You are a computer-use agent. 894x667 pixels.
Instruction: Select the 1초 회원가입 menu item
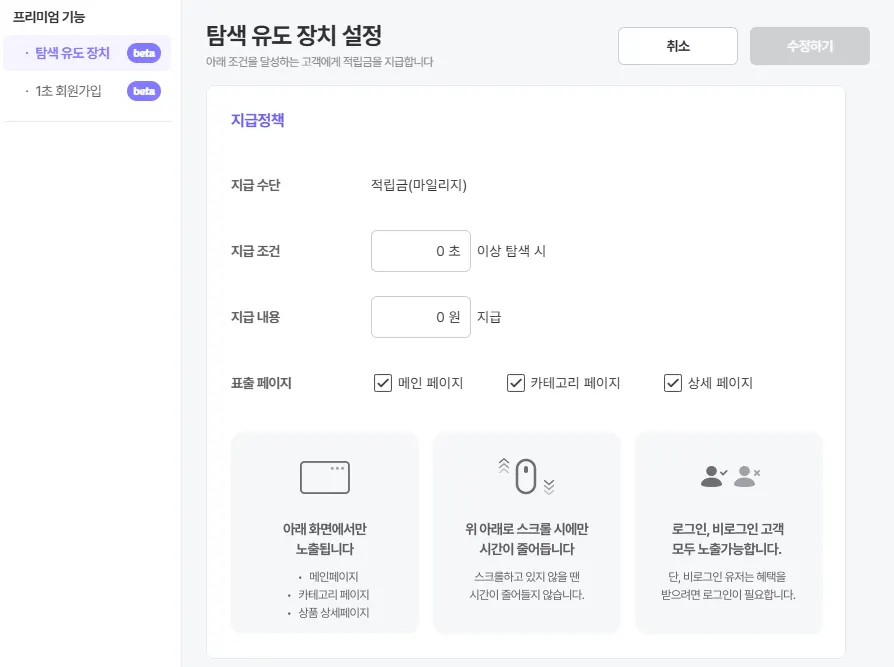coord(68,91)
